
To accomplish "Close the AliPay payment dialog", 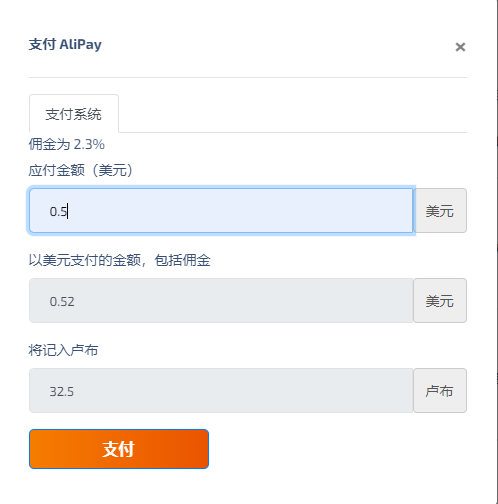I will 460,47.
